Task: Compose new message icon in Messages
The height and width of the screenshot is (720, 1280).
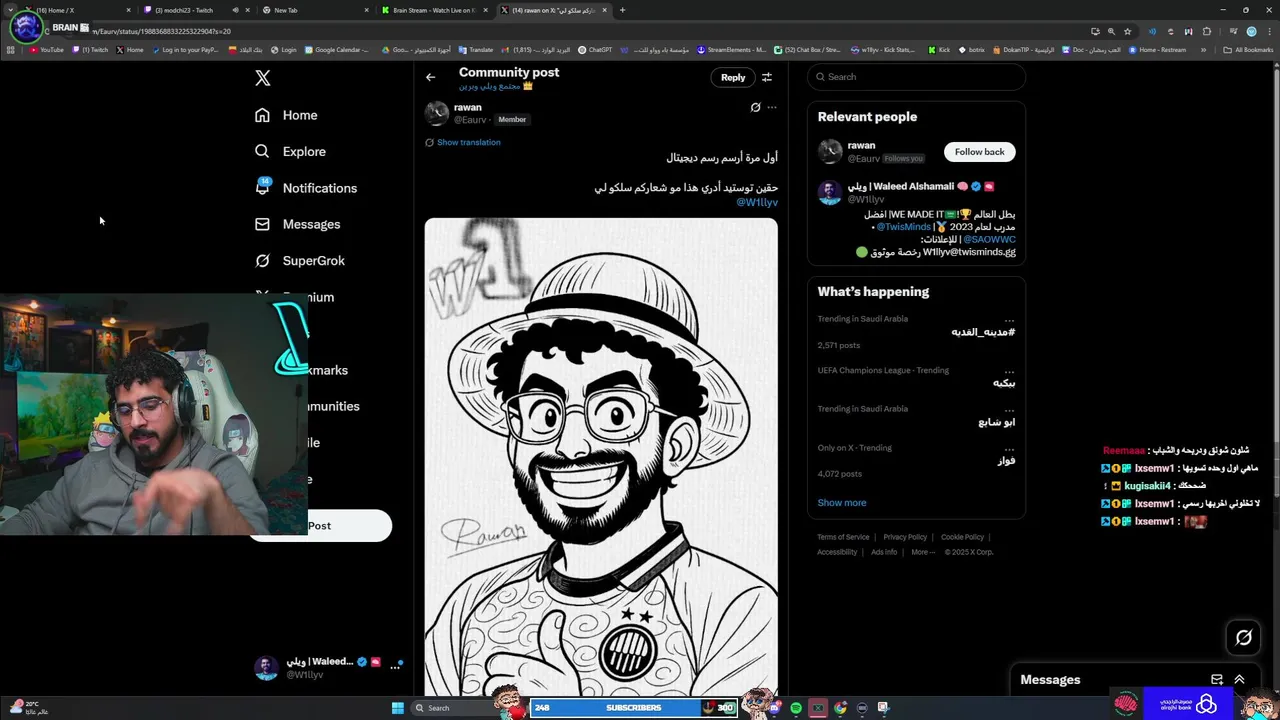Action: point(1217,680)
